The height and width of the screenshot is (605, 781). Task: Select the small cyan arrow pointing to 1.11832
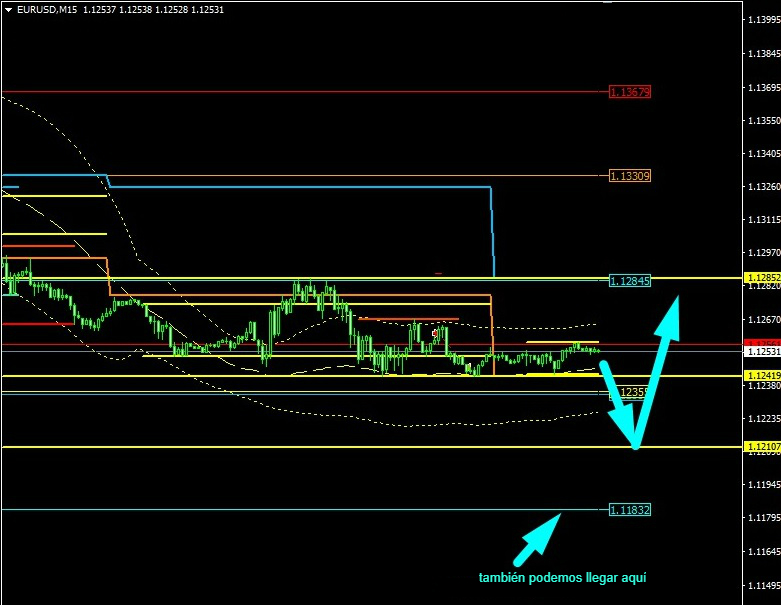[x=537, y=540]
